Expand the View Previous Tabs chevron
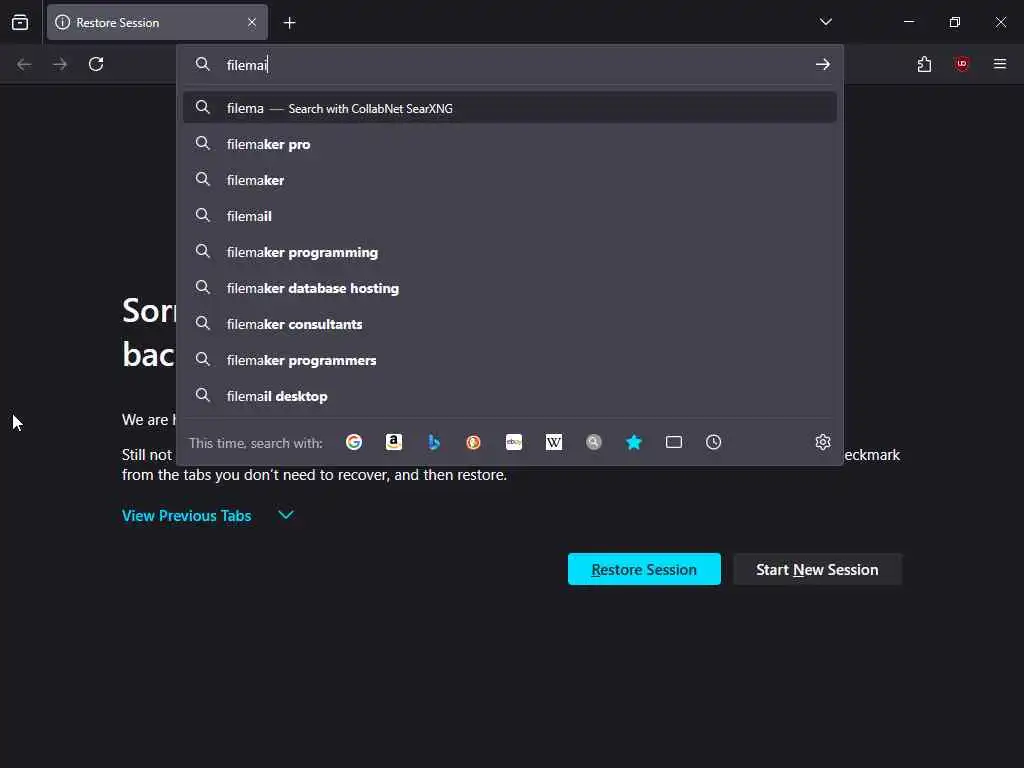Viewport: 1024px width, 768px height. [285, 515]
